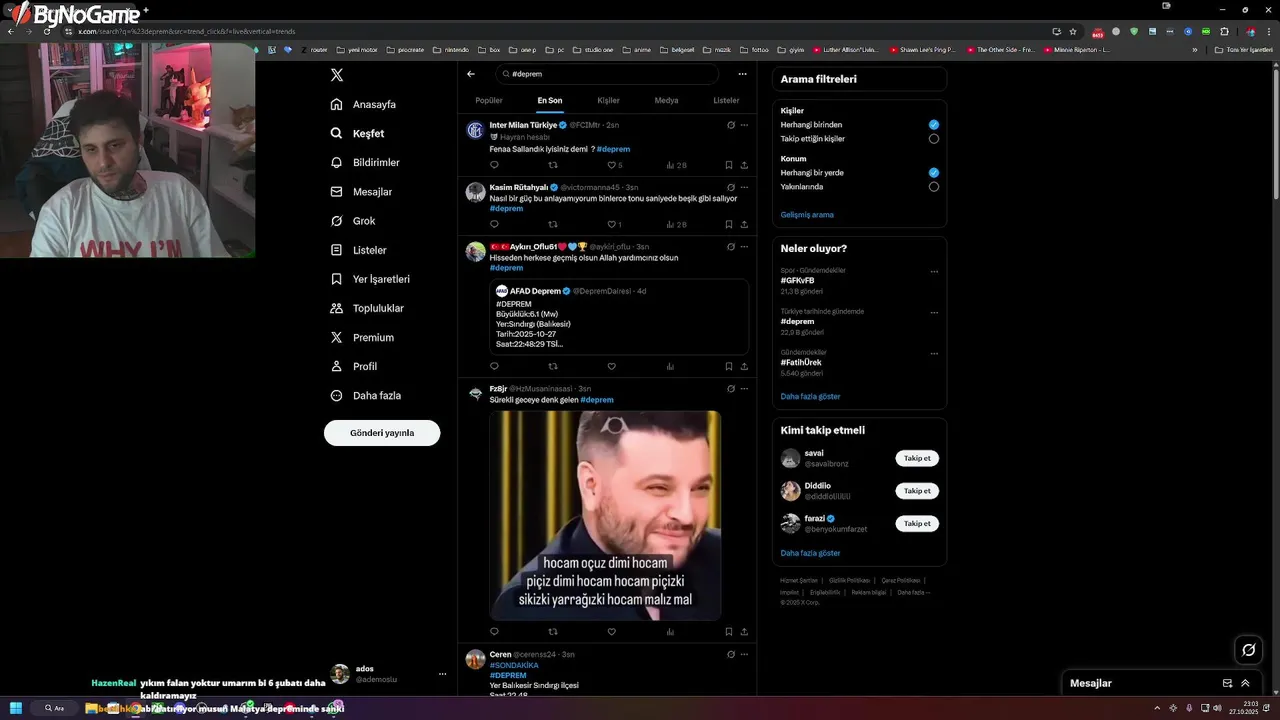This screenshot has height=720, width=1280.
Task: Open Gelişmiş arama link
Action: (807, 215)
